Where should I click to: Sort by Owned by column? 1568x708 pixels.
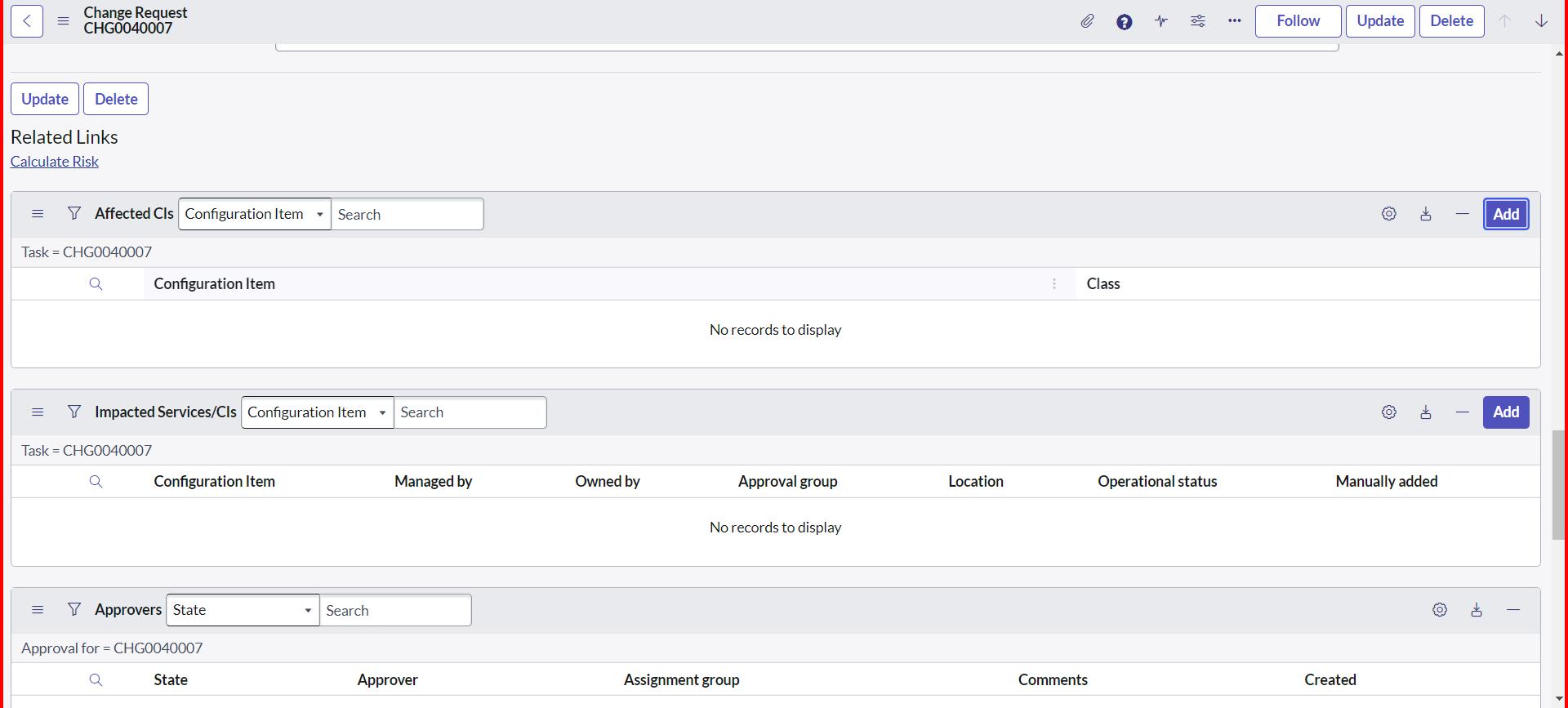608,482
